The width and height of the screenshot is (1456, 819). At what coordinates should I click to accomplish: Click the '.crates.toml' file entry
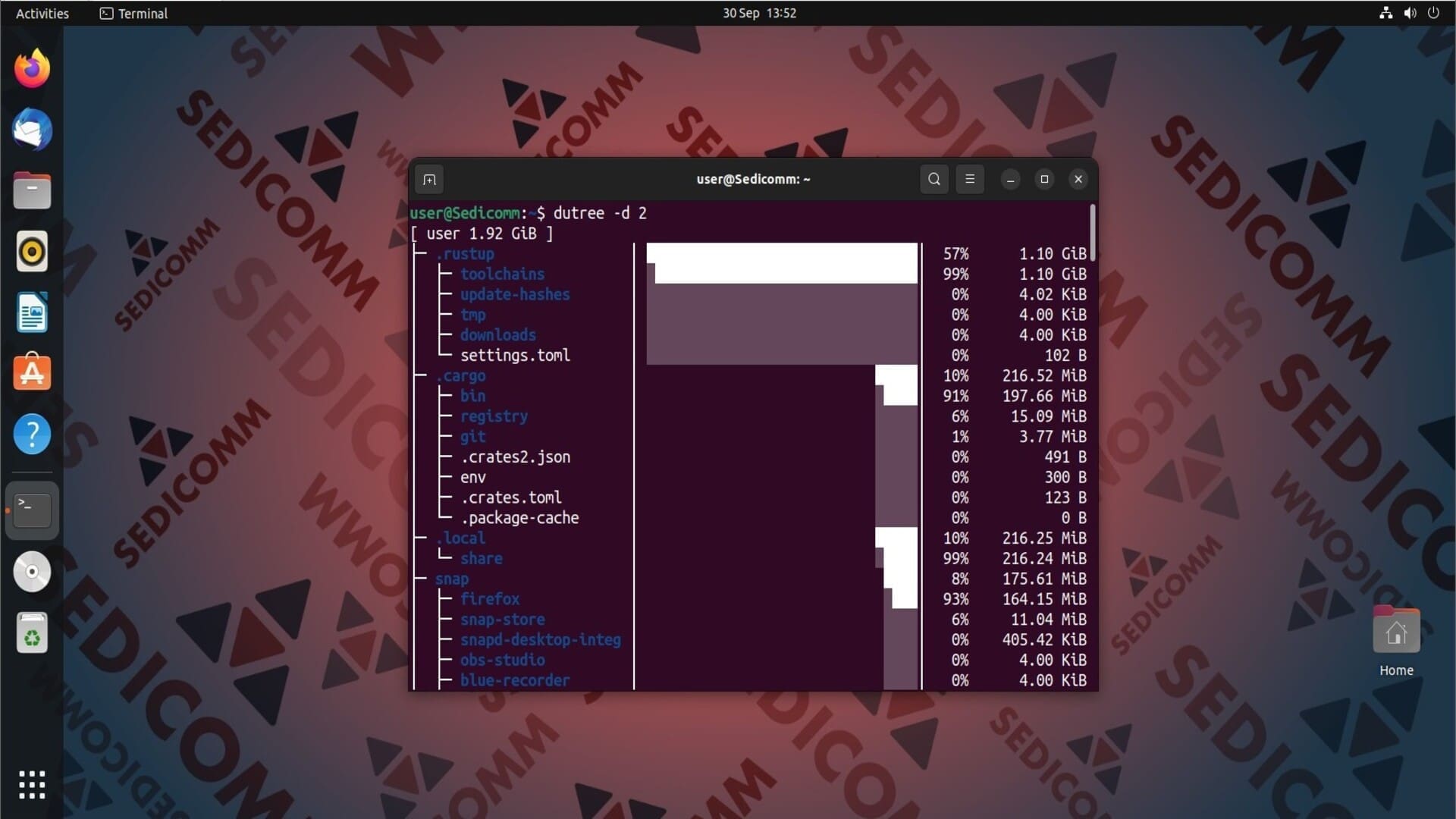coord(511,498)
